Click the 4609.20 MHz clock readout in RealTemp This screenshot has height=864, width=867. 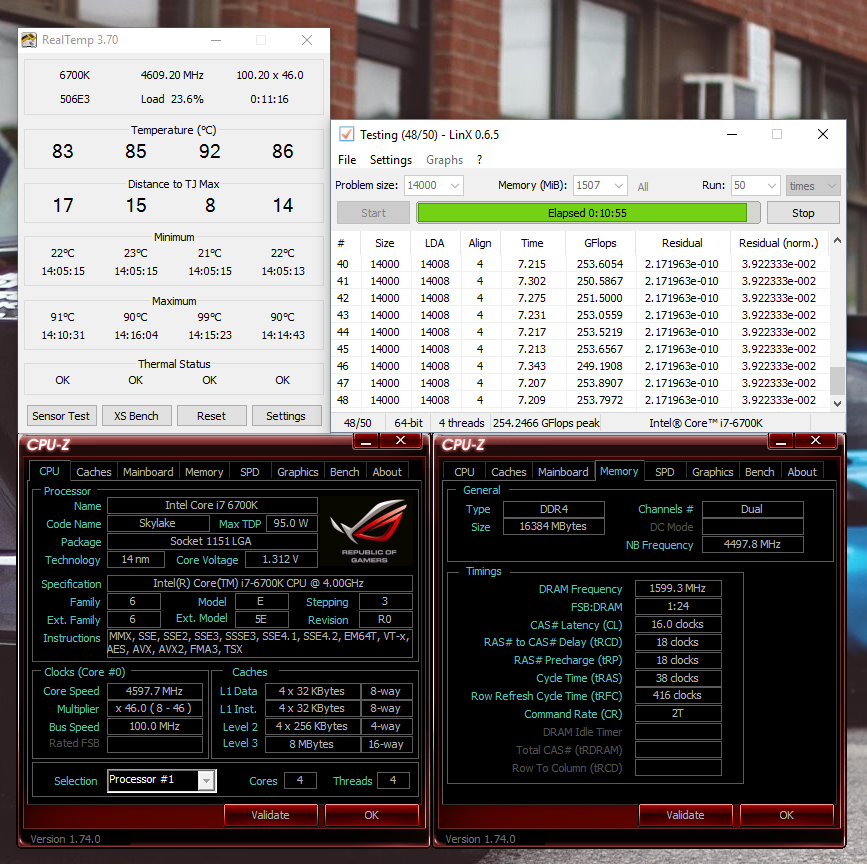172,75
